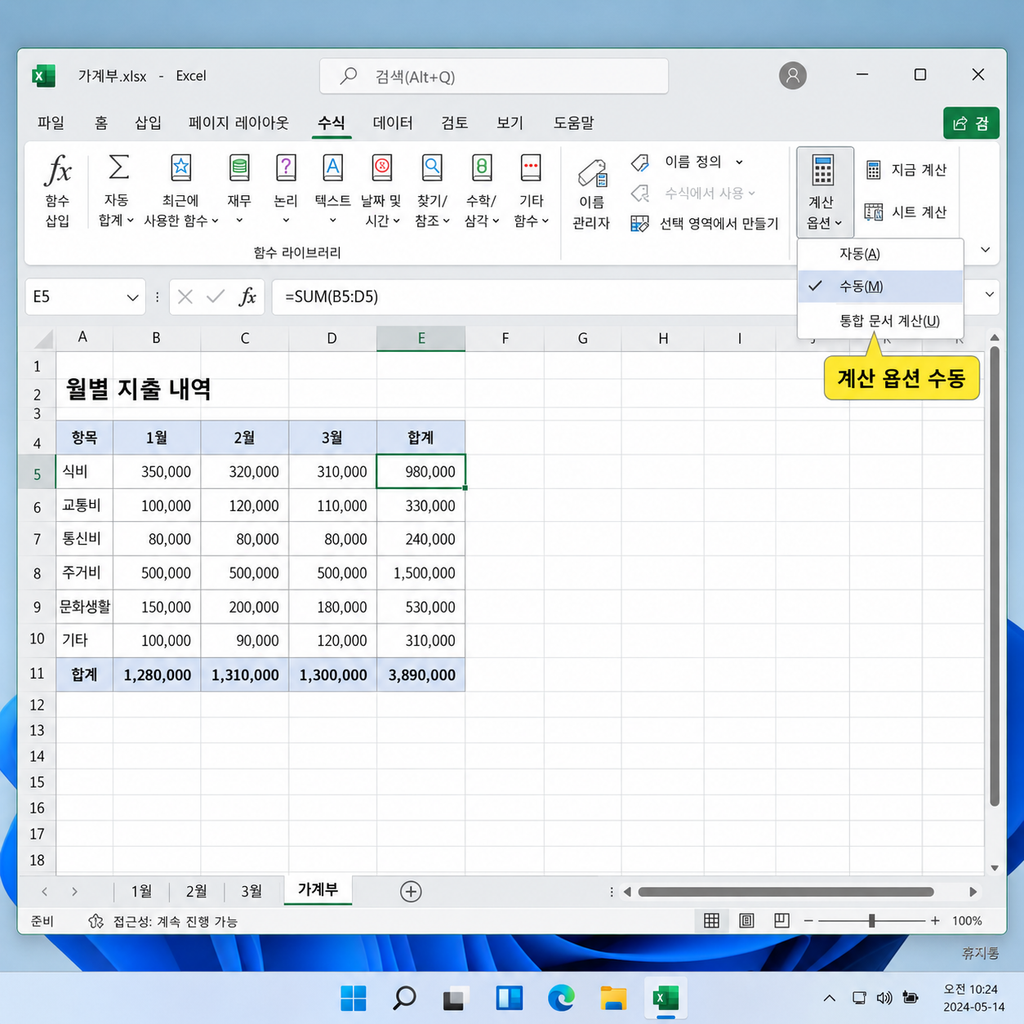Switch to the Data (데이터) tab

coord(392,123)
